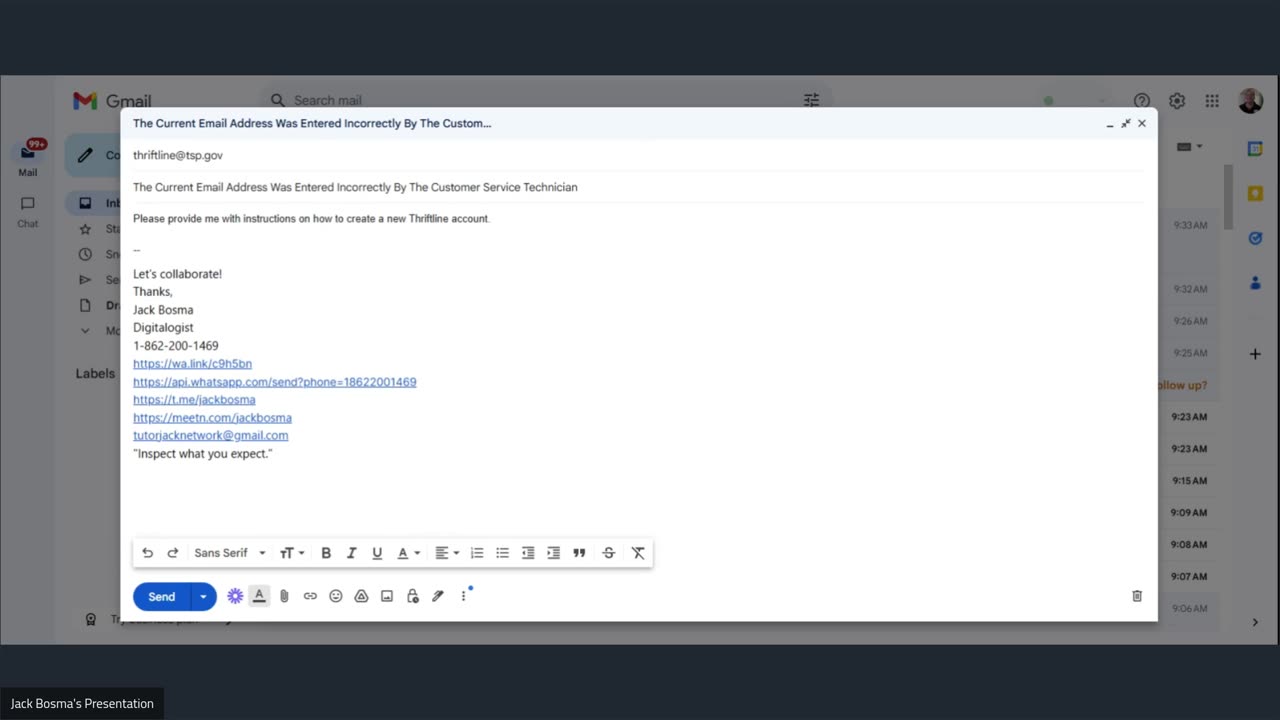The height and width of the screenshot is (720, 1280).
Task: Open Chat in the left rail
Action: pyautogui.click(x=27, y=212)
